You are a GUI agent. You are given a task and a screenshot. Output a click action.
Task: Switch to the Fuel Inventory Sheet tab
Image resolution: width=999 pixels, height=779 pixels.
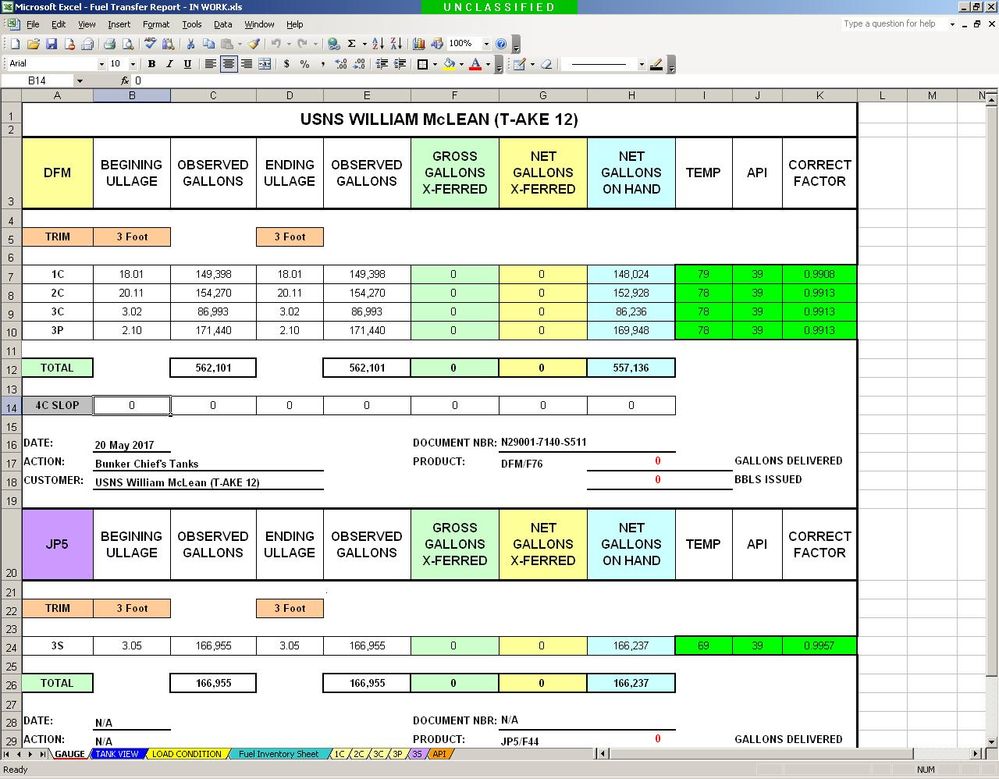coord(278,754)
